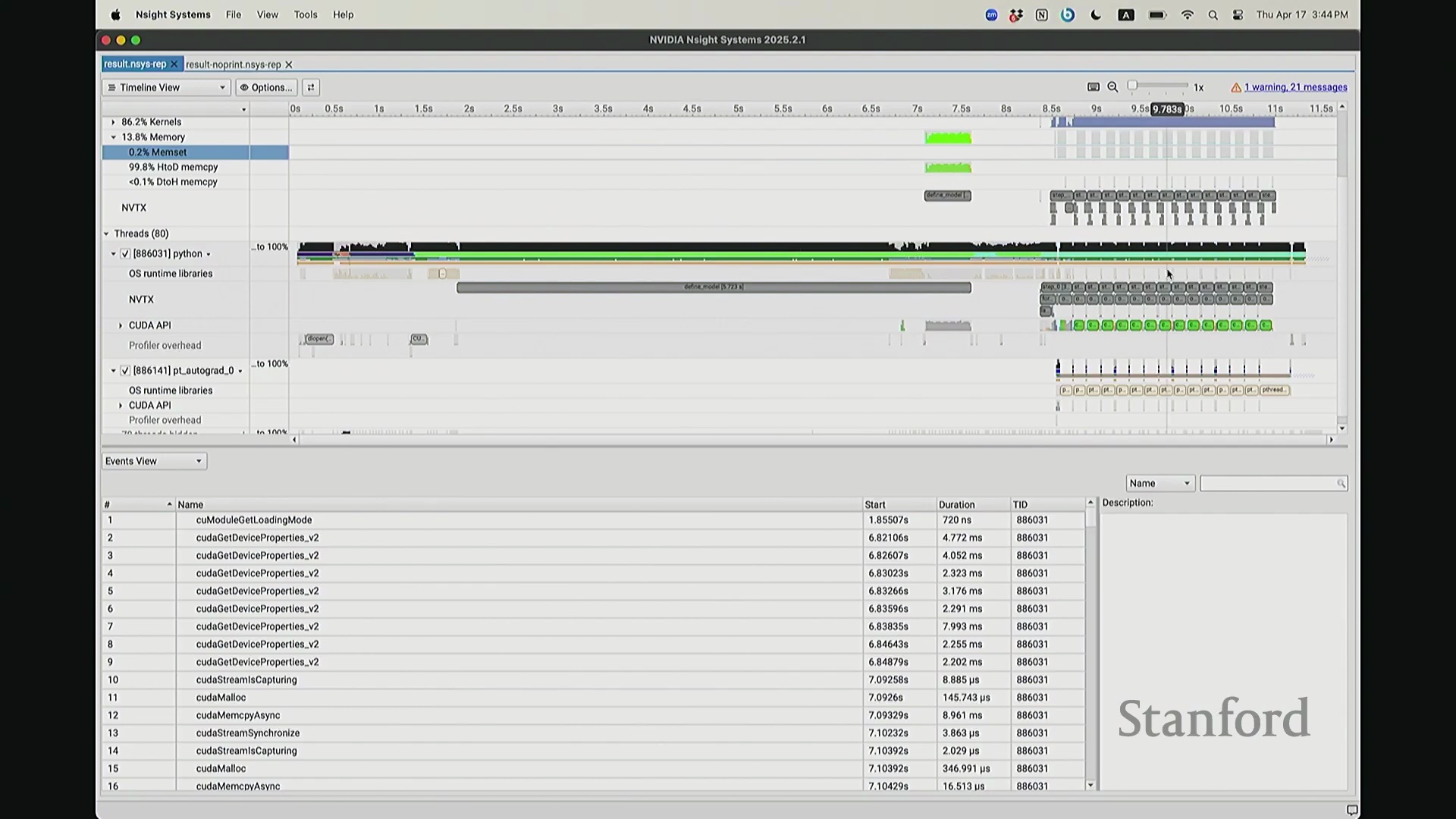1456x819 pixels.
Task: Open the Timeline View dropdown
Action: [x=166, y=87]
